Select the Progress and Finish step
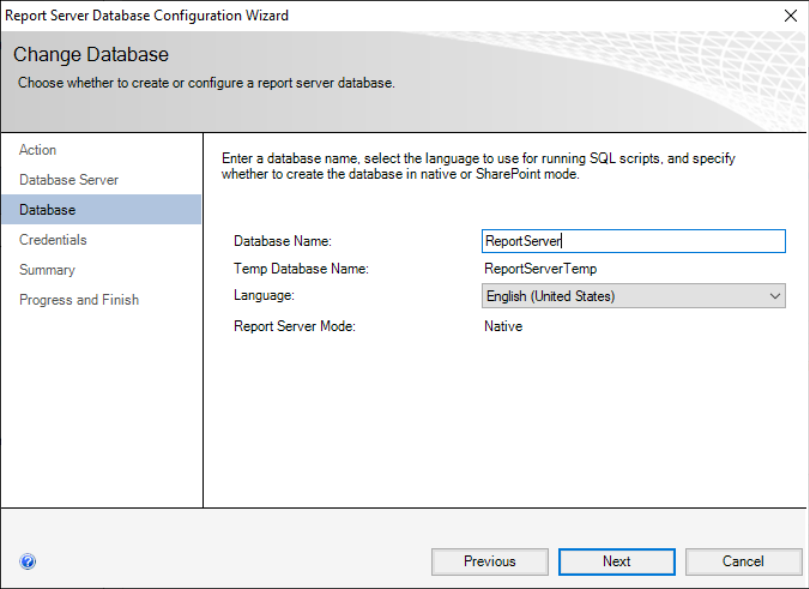809x589 pixels. tap(79, 300)
